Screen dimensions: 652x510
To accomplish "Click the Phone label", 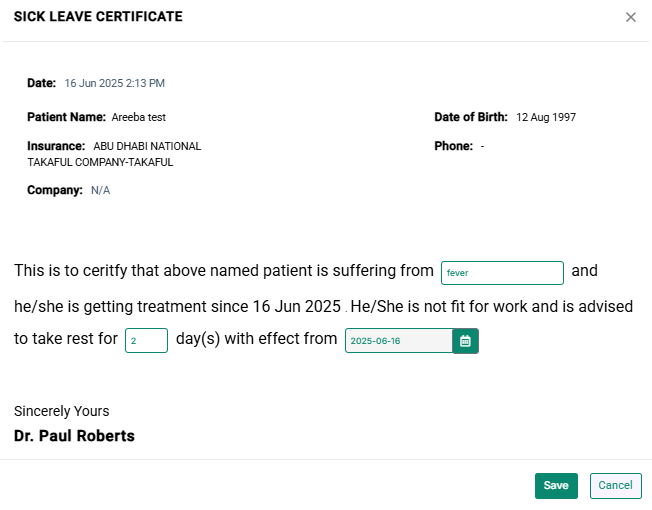I will click(x=453, y=146).
